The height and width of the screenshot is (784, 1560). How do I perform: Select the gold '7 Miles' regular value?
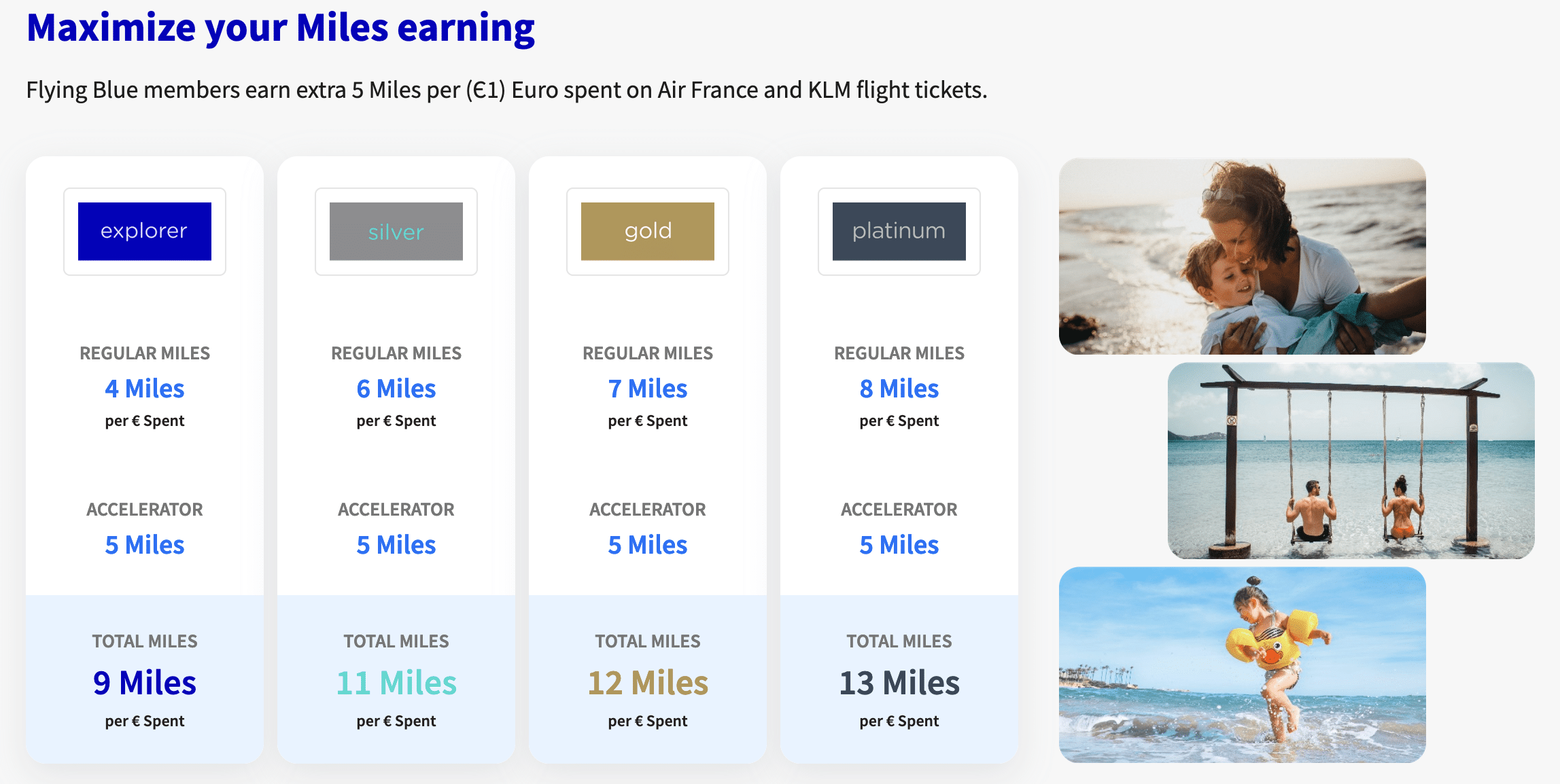pos(648,389)
